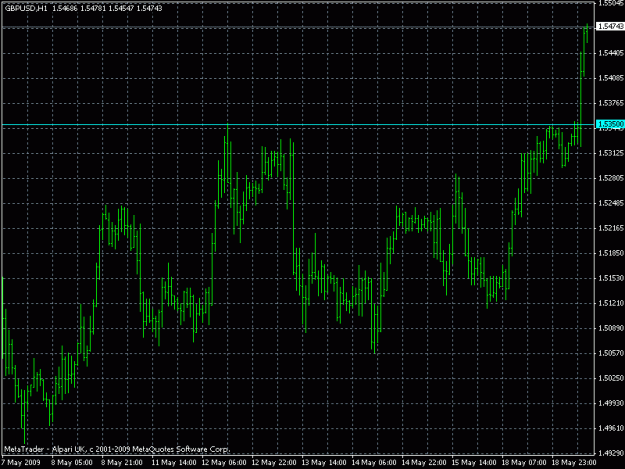Image resolution: width=625 pixels, height=469 pixels.
Task: Click the 1.51210 price axis label
Action: [x=611, y=303]
